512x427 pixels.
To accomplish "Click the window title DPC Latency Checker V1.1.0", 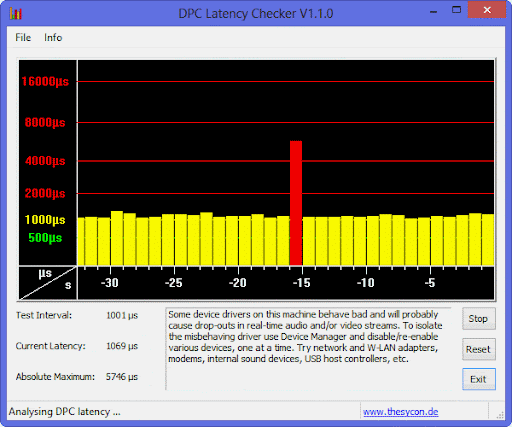I will (256, 14).
